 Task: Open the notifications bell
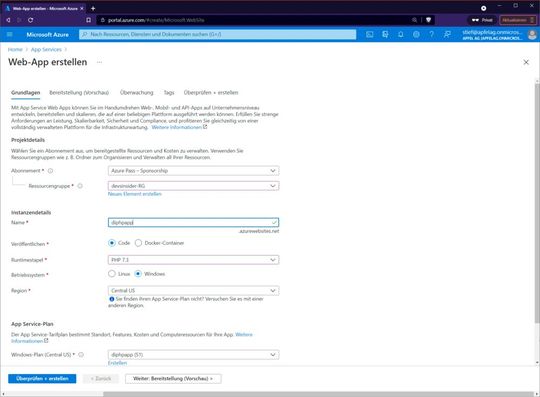[401, 34]
